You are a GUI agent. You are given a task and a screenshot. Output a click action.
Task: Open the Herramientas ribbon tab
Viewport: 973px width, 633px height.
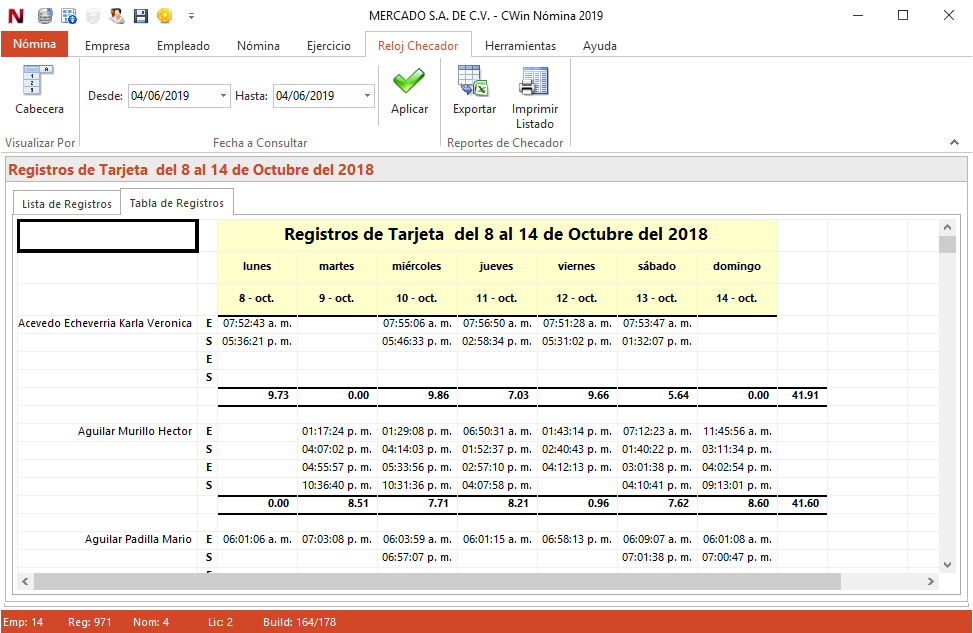(520, 46)
